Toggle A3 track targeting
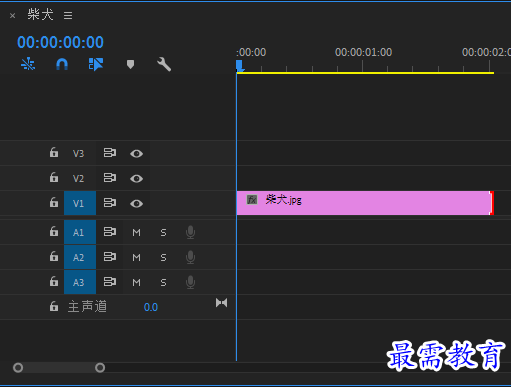 [80, 282]
